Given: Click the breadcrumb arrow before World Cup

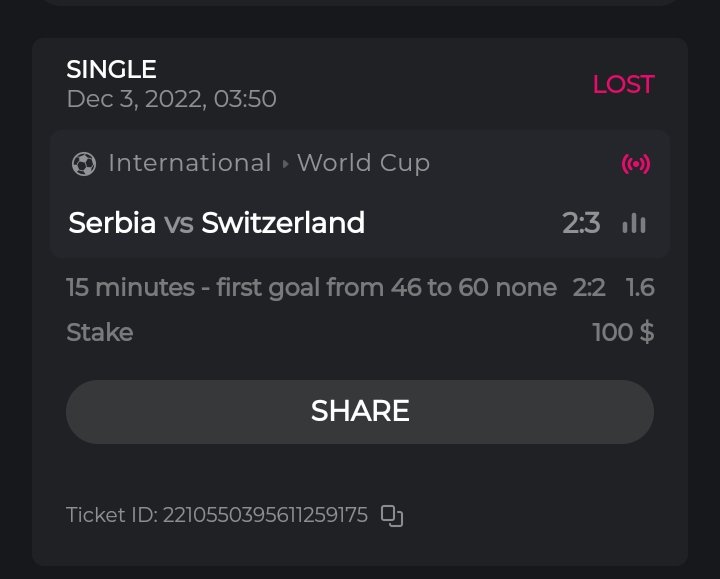Looking at the screenshot, I should [285, 164].
